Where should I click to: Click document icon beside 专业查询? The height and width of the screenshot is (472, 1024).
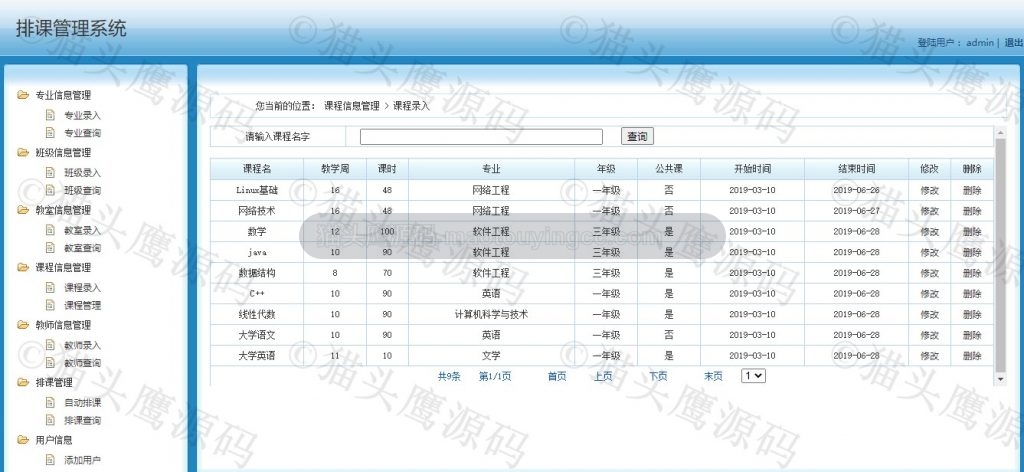tap(50, 133)
